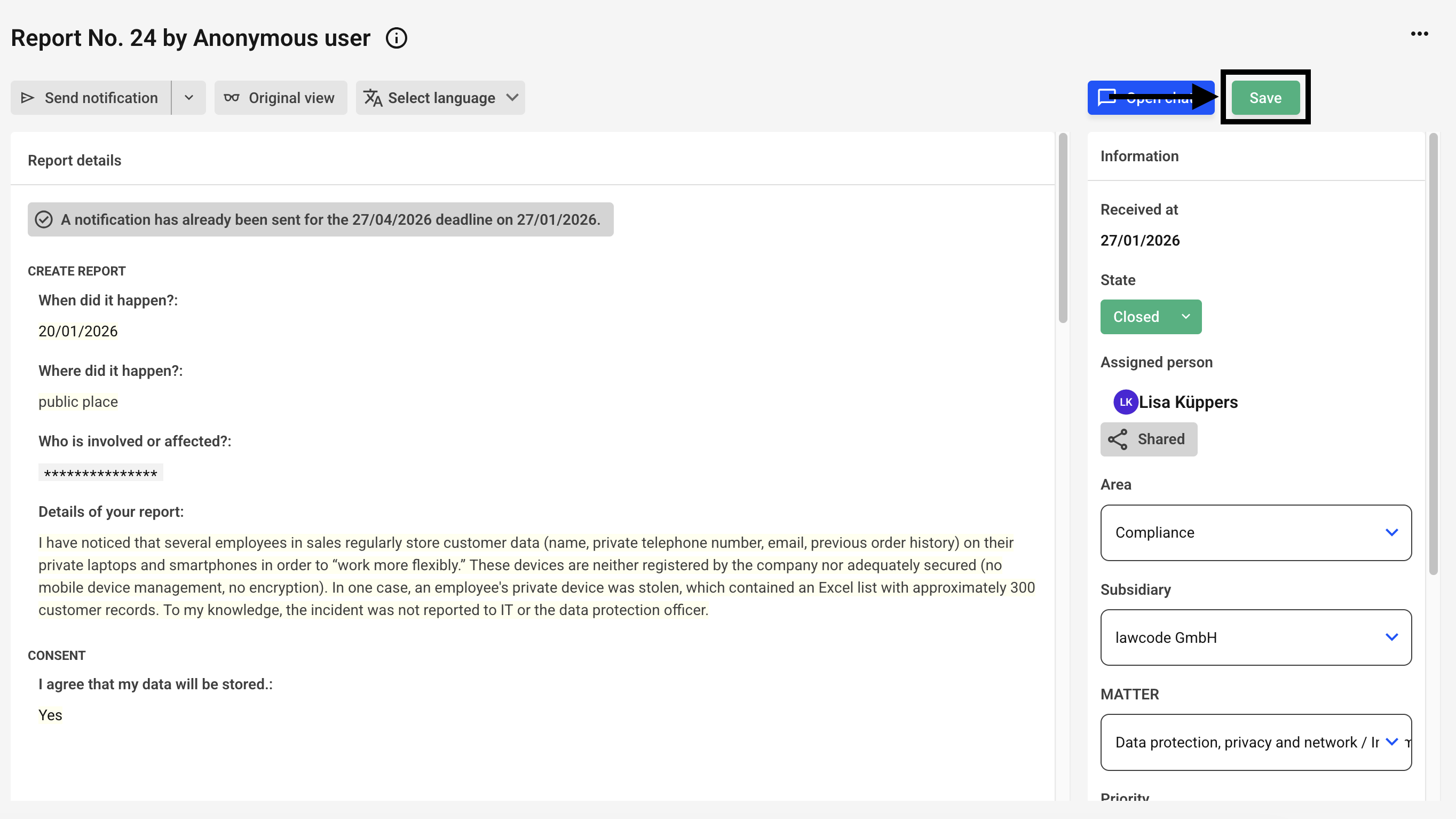Click the Shared button with share icon

1148,439
